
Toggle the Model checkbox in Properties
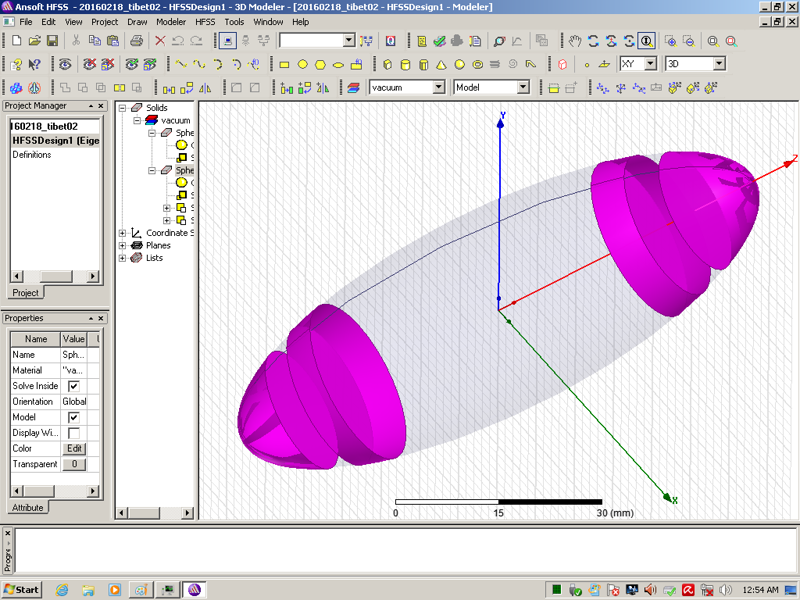(73, 418)
